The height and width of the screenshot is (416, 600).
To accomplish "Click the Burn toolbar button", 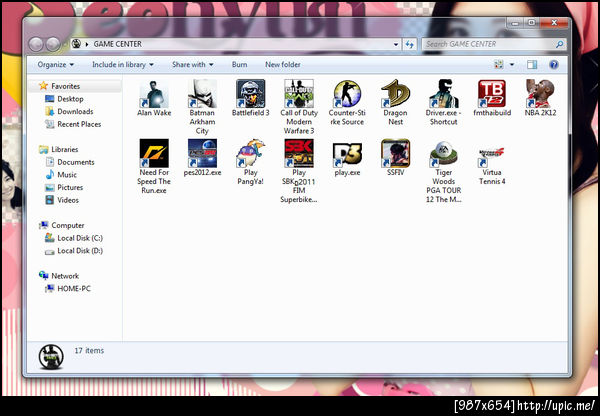I will click(240, 65).
